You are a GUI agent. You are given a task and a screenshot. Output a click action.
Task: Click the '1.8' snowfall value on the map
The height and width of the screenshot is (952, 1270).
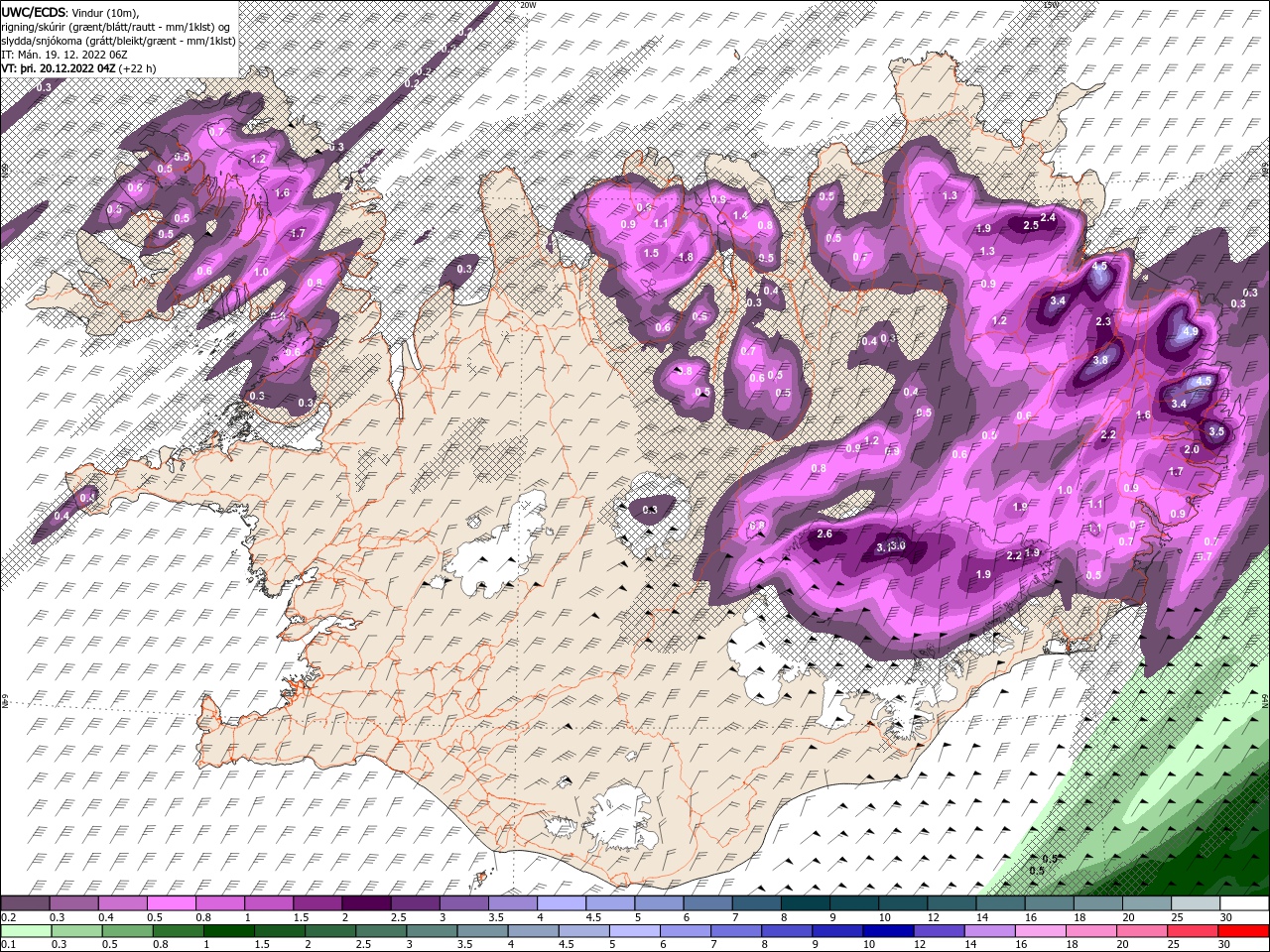685,257
